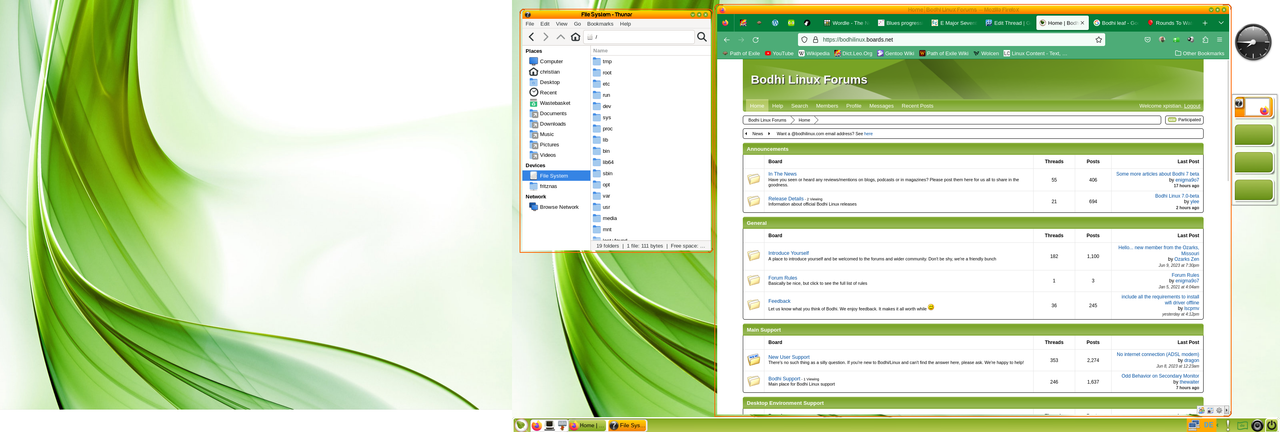The image size is (1280, 432).
Task: Open the New User Support board
Action: (x=789, y=357)
